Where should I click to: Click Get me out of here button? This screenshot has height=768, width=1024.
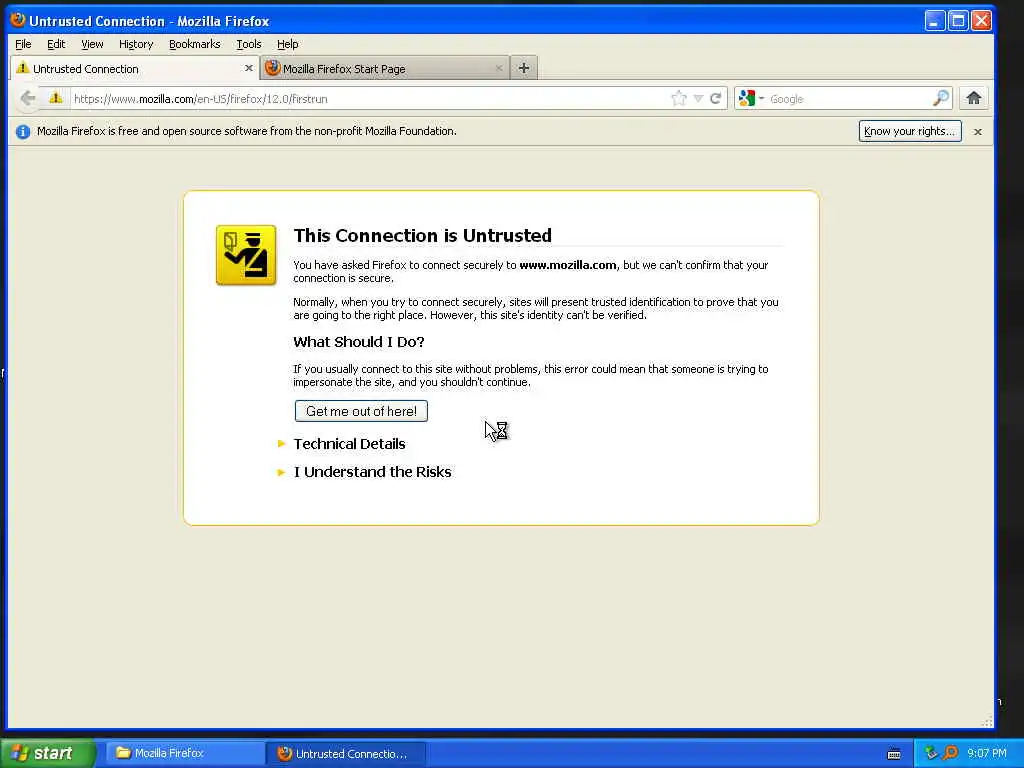pyautogui.click(x=361, y=411)
